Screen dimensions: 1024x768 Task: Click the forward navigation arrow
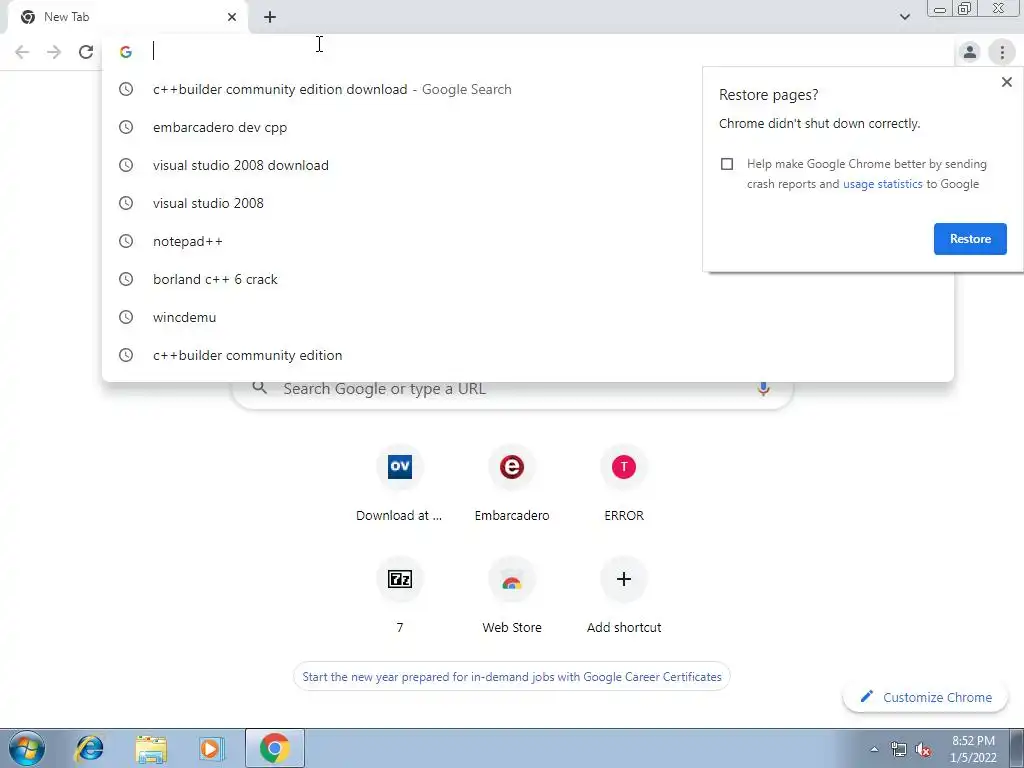click(54, 52)
